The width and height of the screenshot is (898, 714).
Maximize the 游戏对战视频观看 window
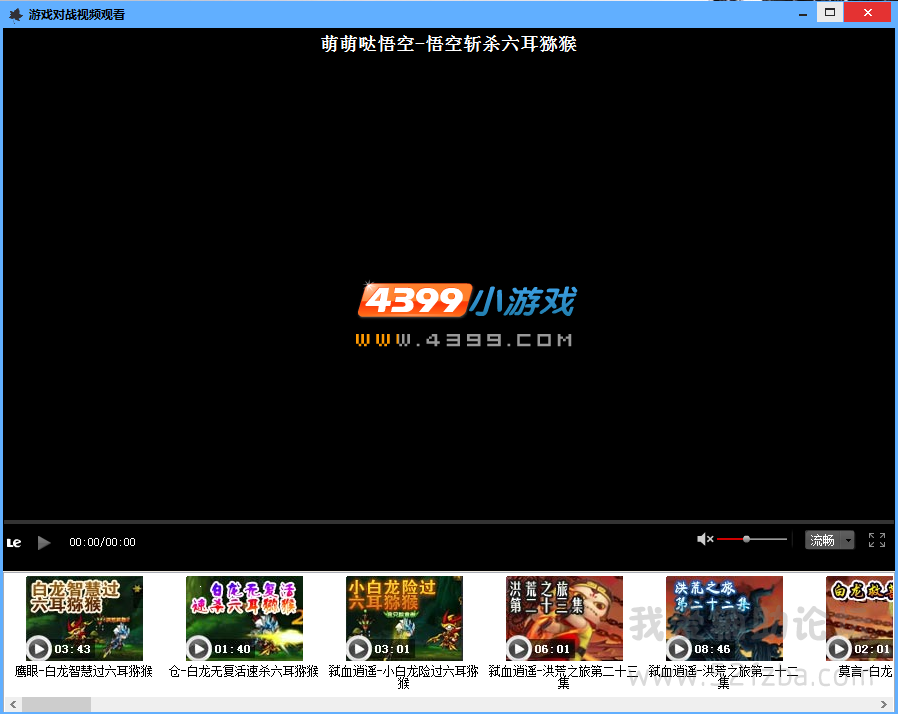click(830, 13)
